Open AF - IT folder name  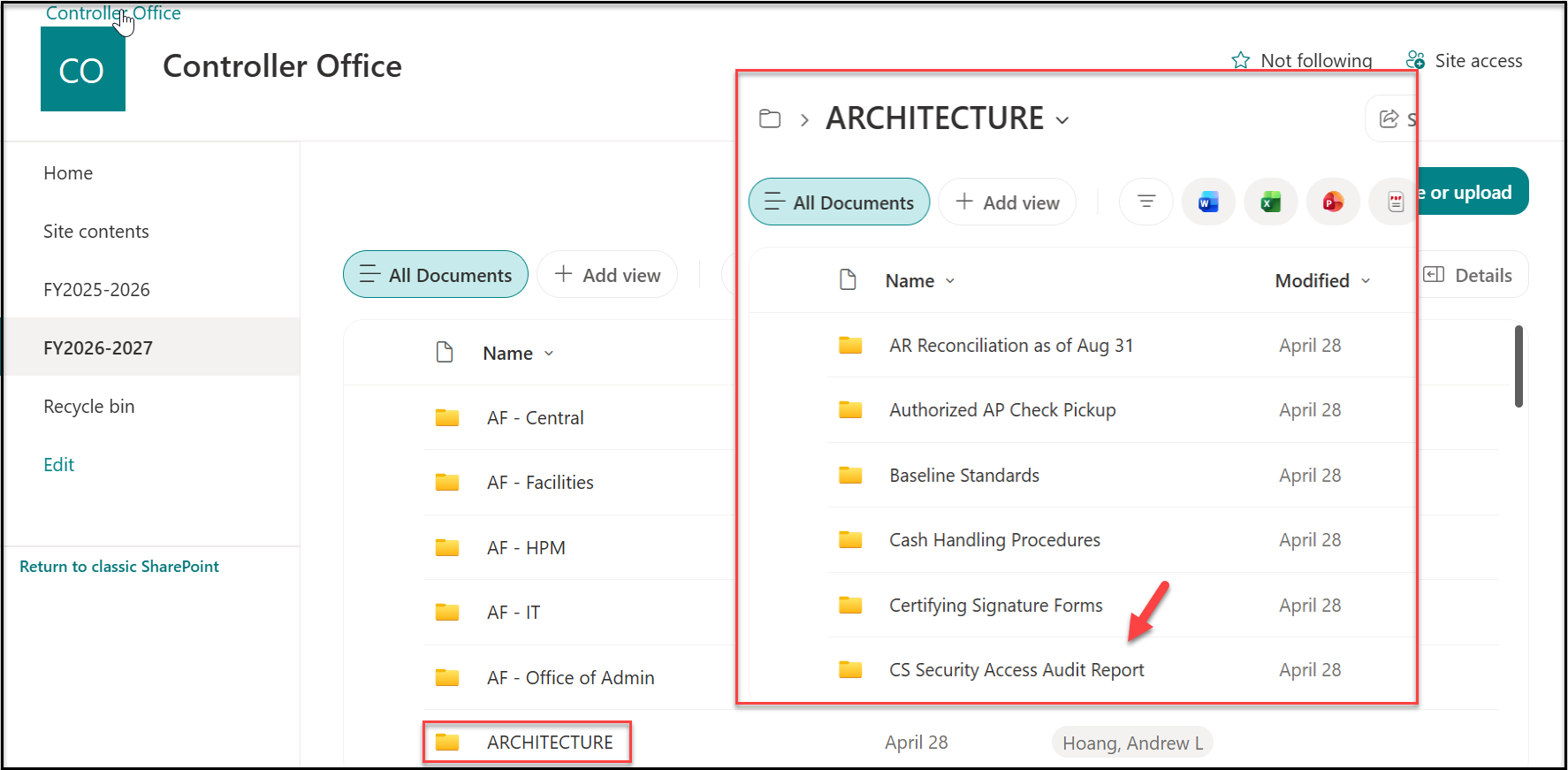coord(514,613)
